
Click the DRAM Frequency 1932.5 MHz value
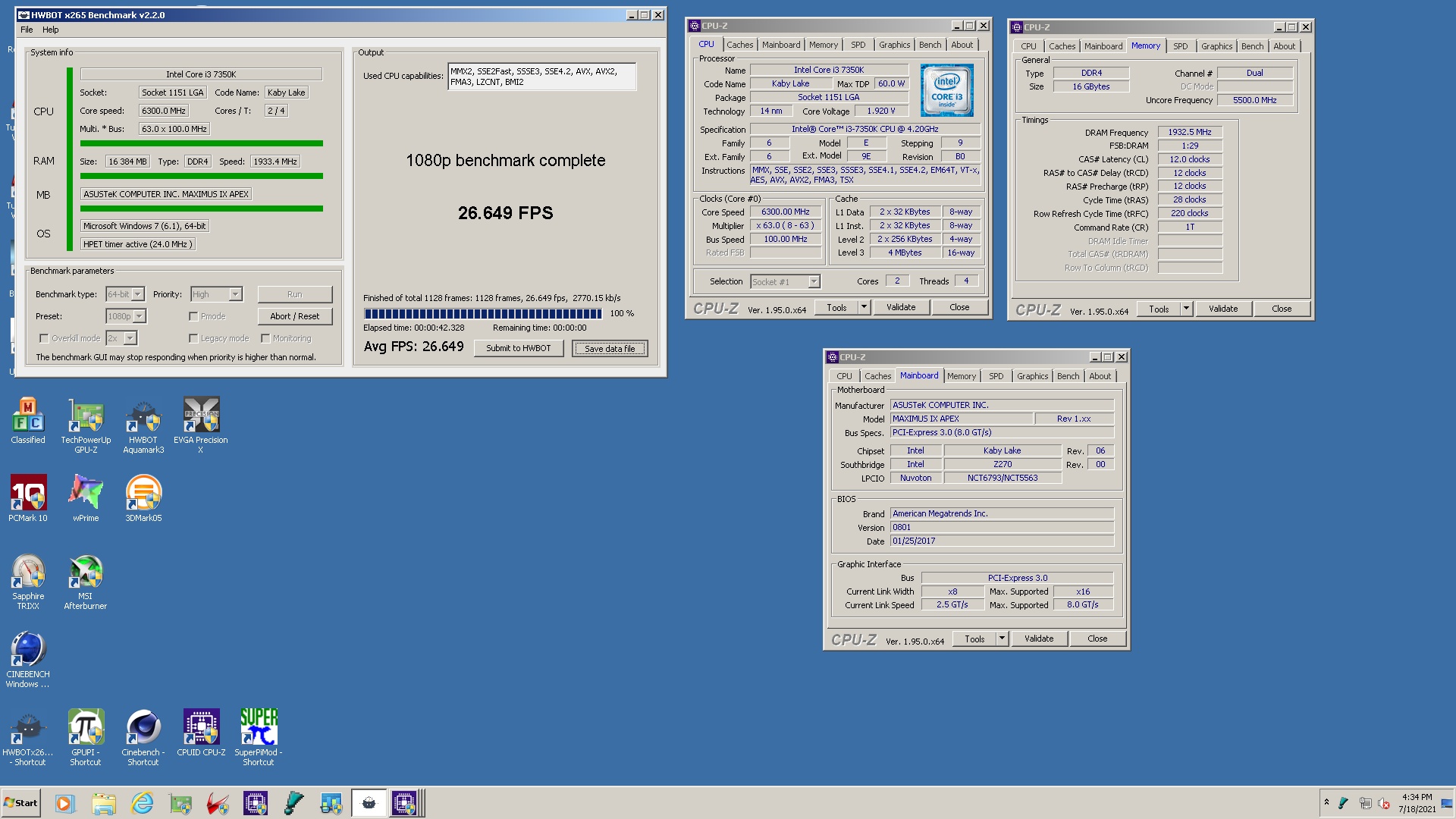pos(1190,132)
